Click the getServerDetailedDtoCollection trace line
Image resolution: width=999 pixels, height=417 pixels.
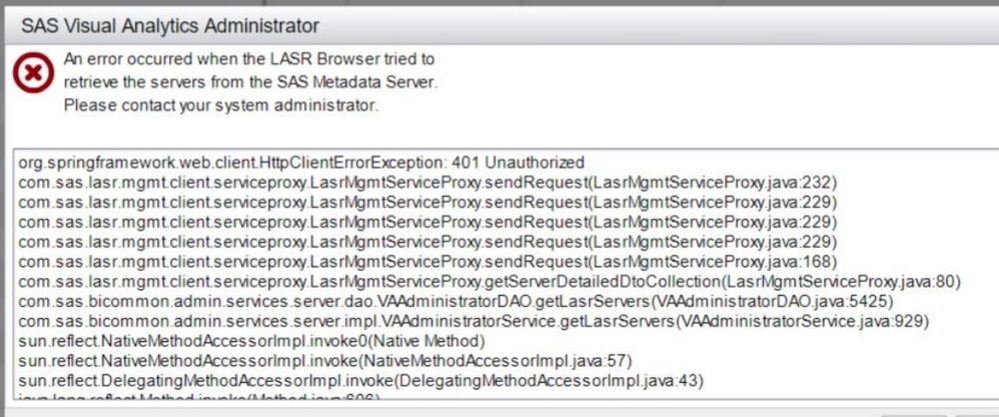pyautogui.click(x=490, y=282)
